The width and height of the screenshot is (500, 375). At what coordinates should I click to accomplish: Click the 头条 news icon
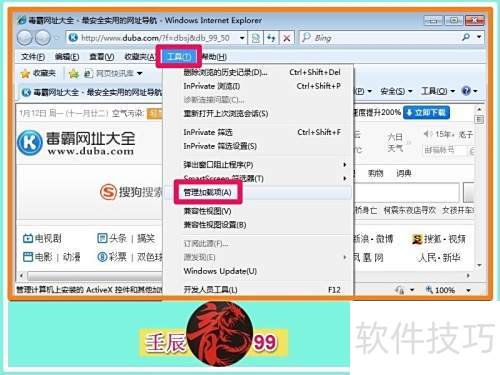pyautogui.click(x=102, y=238)
